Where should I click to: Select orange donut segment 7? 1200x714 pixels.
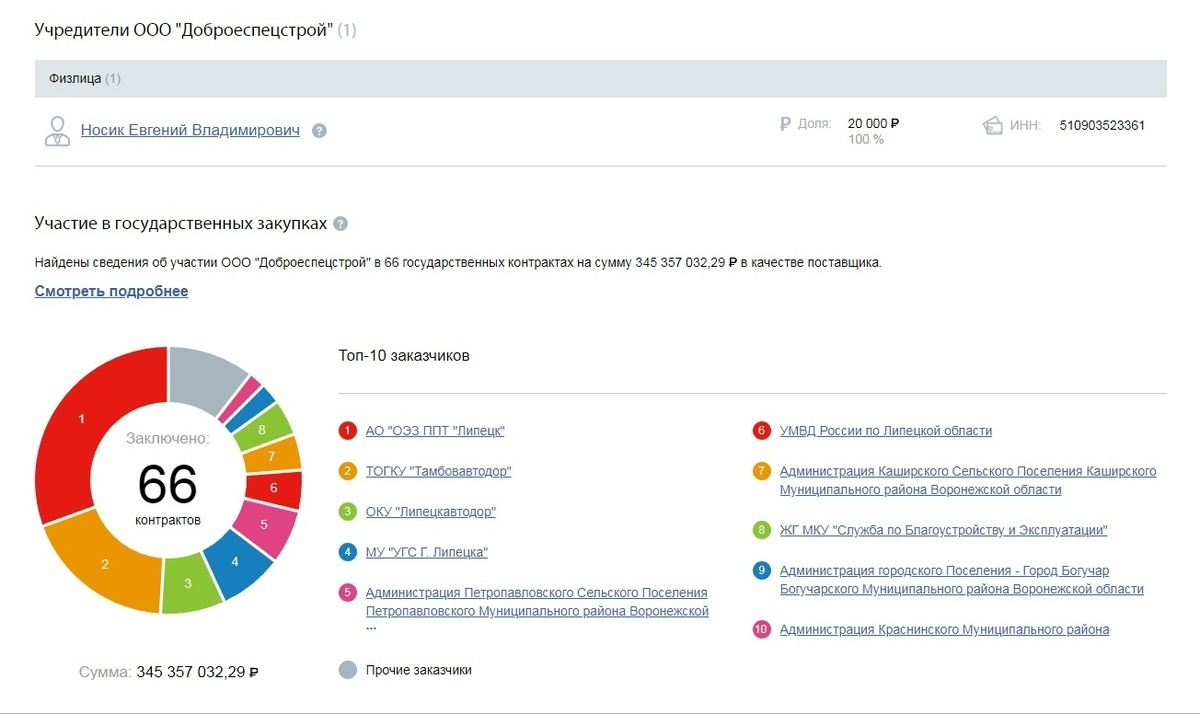(x=271, y=456)
